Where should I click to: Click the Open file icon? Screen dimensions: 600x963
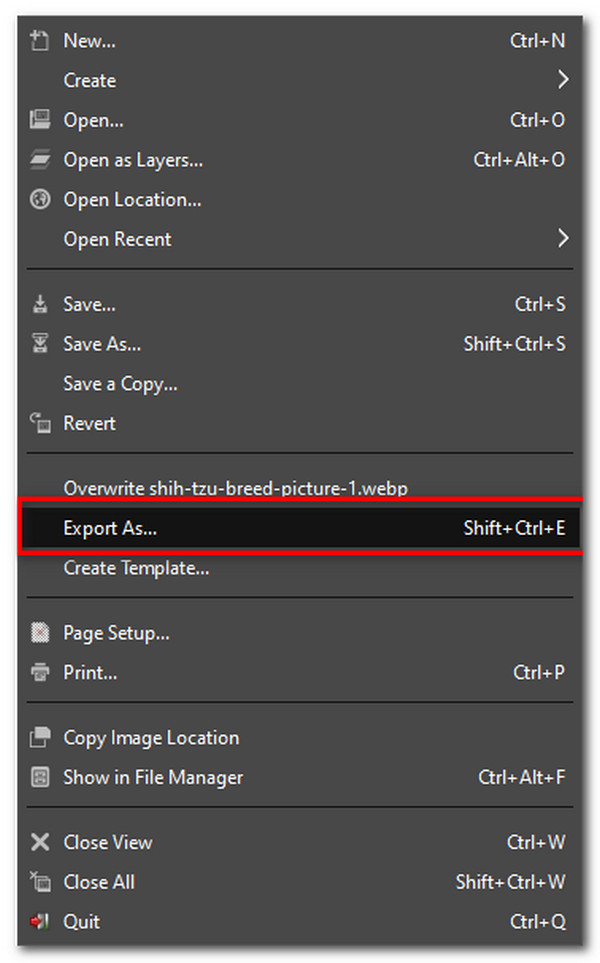click(40, 120)
